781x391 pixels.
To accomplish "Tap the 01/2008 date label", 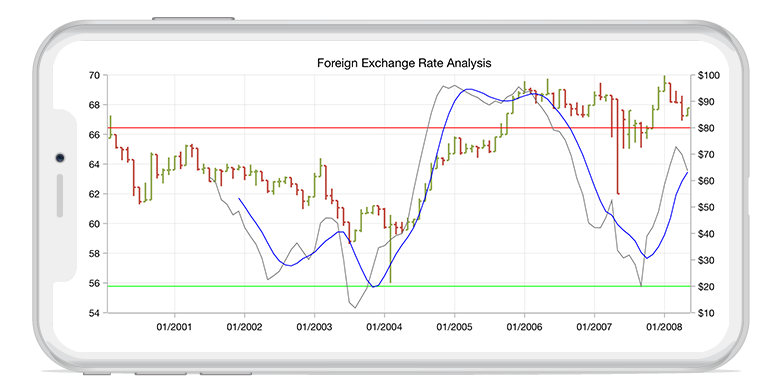I will pyautogui.click(x=664, y=327).
